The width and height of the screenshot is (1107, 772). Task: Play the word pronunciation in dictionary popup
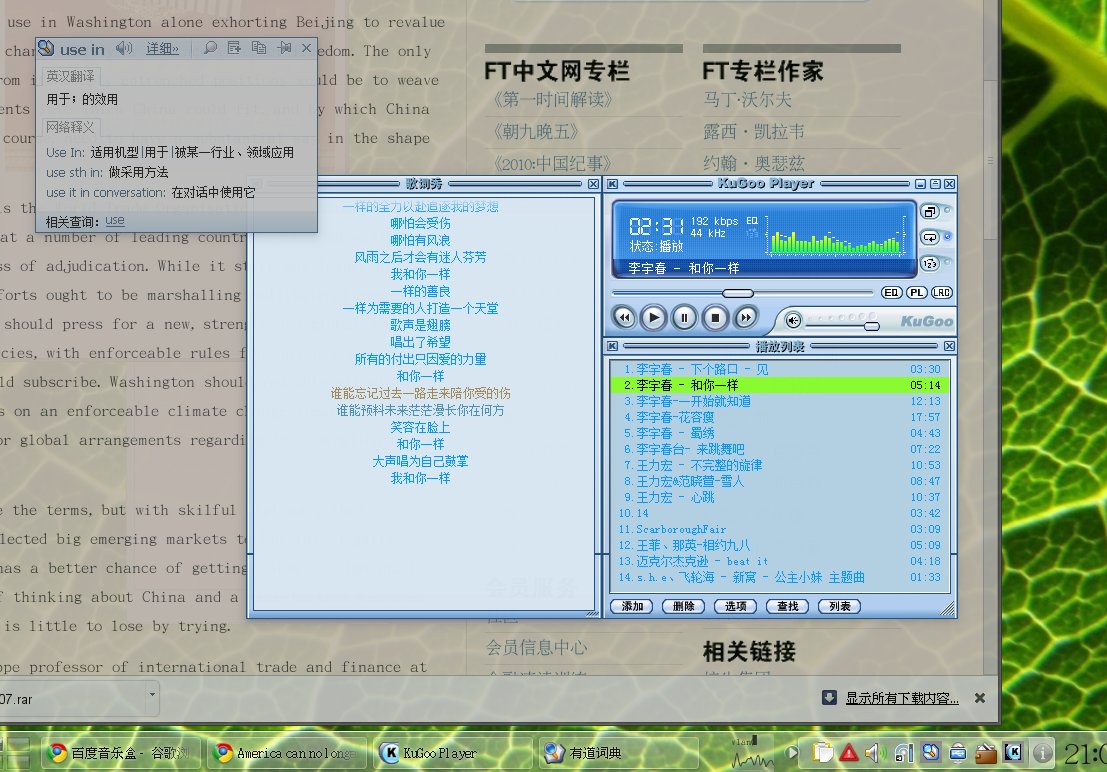click(x=124, y=48)
